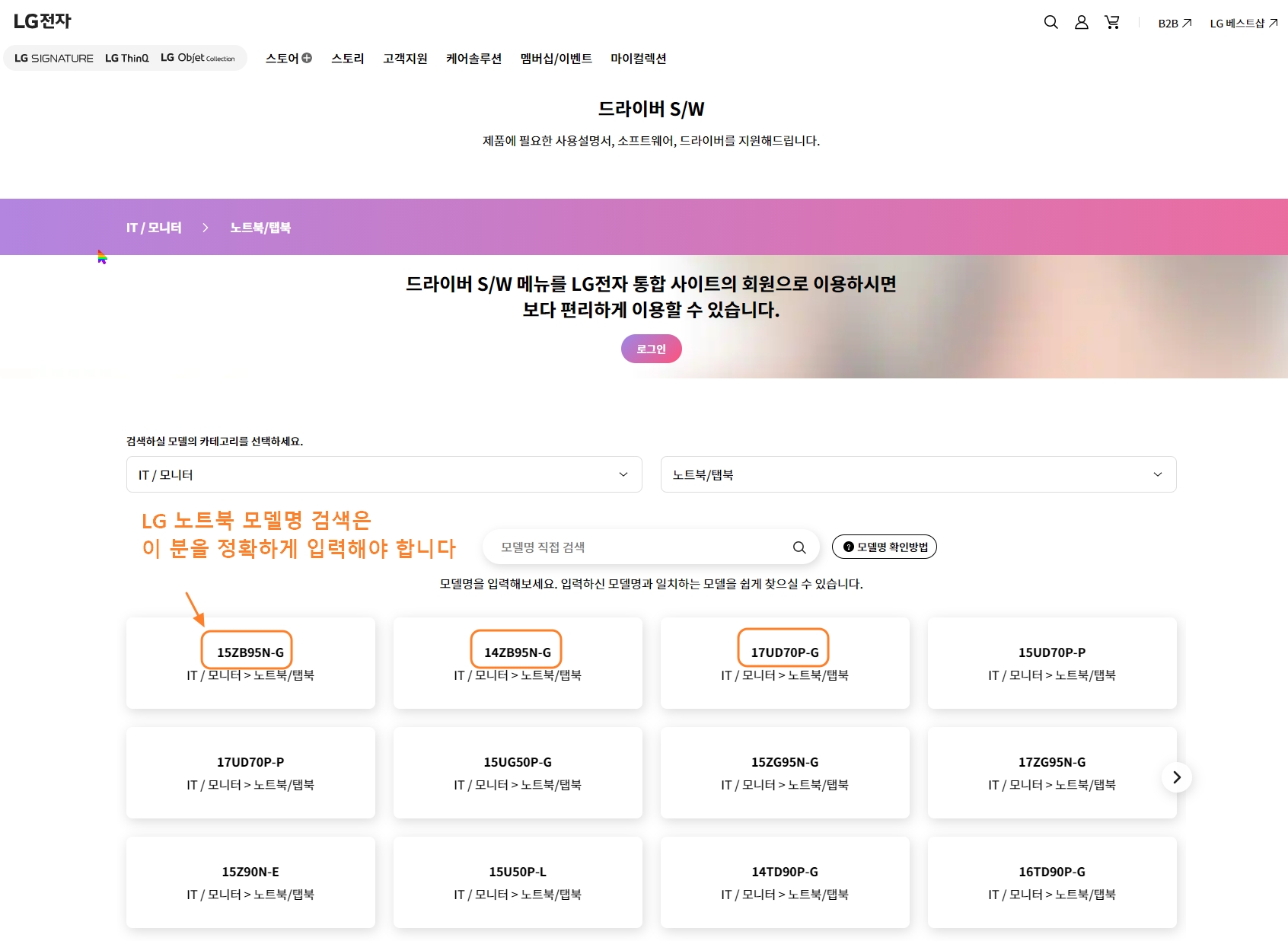
Task: Open the 15ZB95N-G model card
Action: (250, 651)
